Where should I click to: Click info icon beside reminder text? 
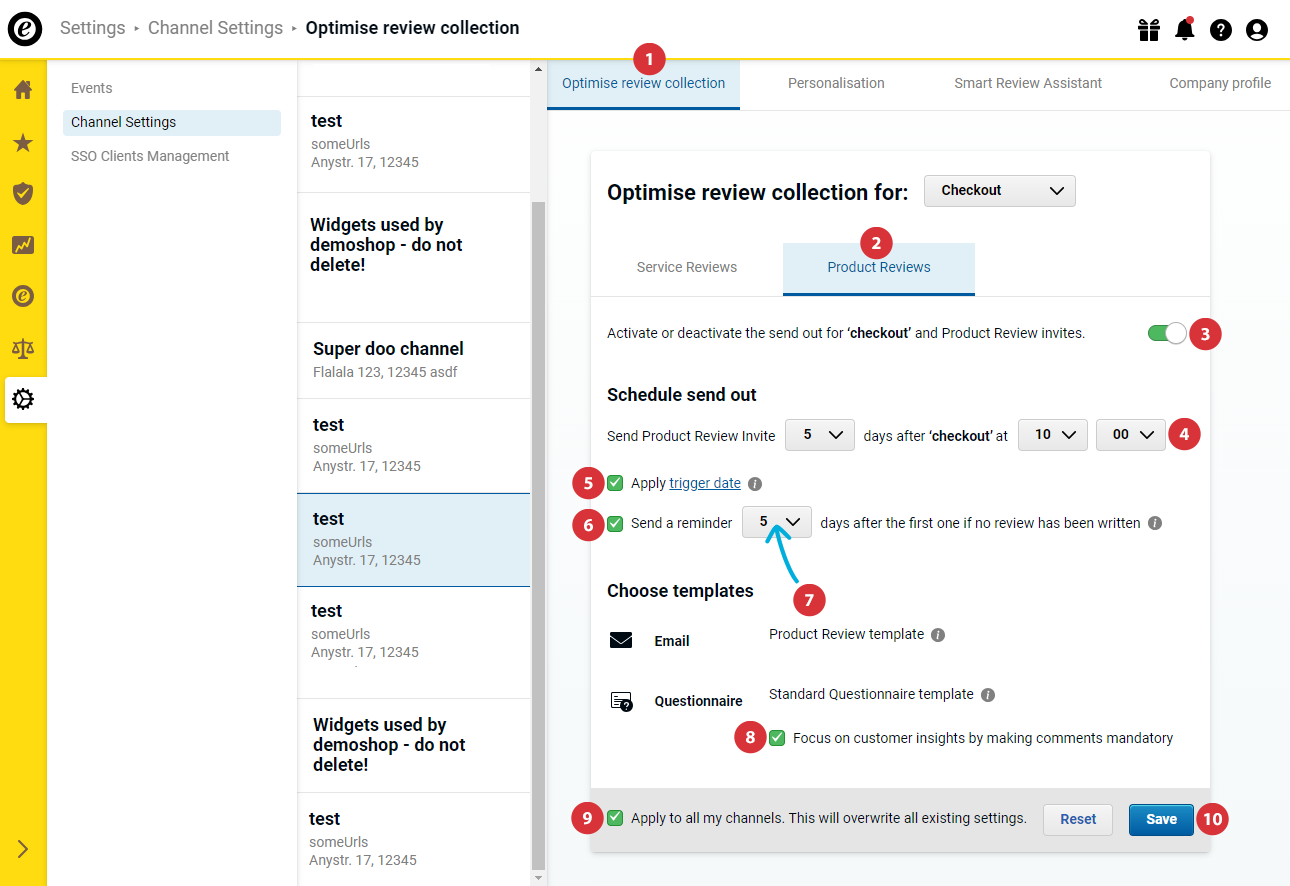pos(1155,523)
